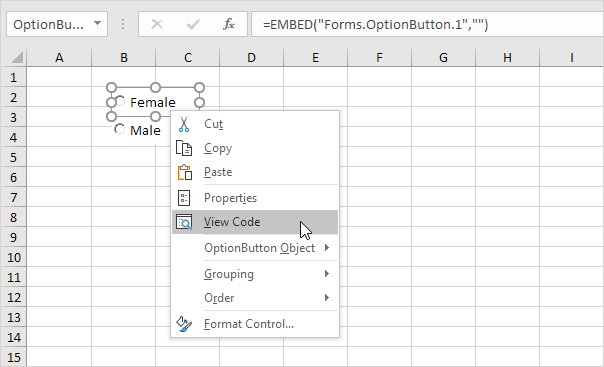
Task: Choose Cut from the context menu
Action: [x=255, y=124]
